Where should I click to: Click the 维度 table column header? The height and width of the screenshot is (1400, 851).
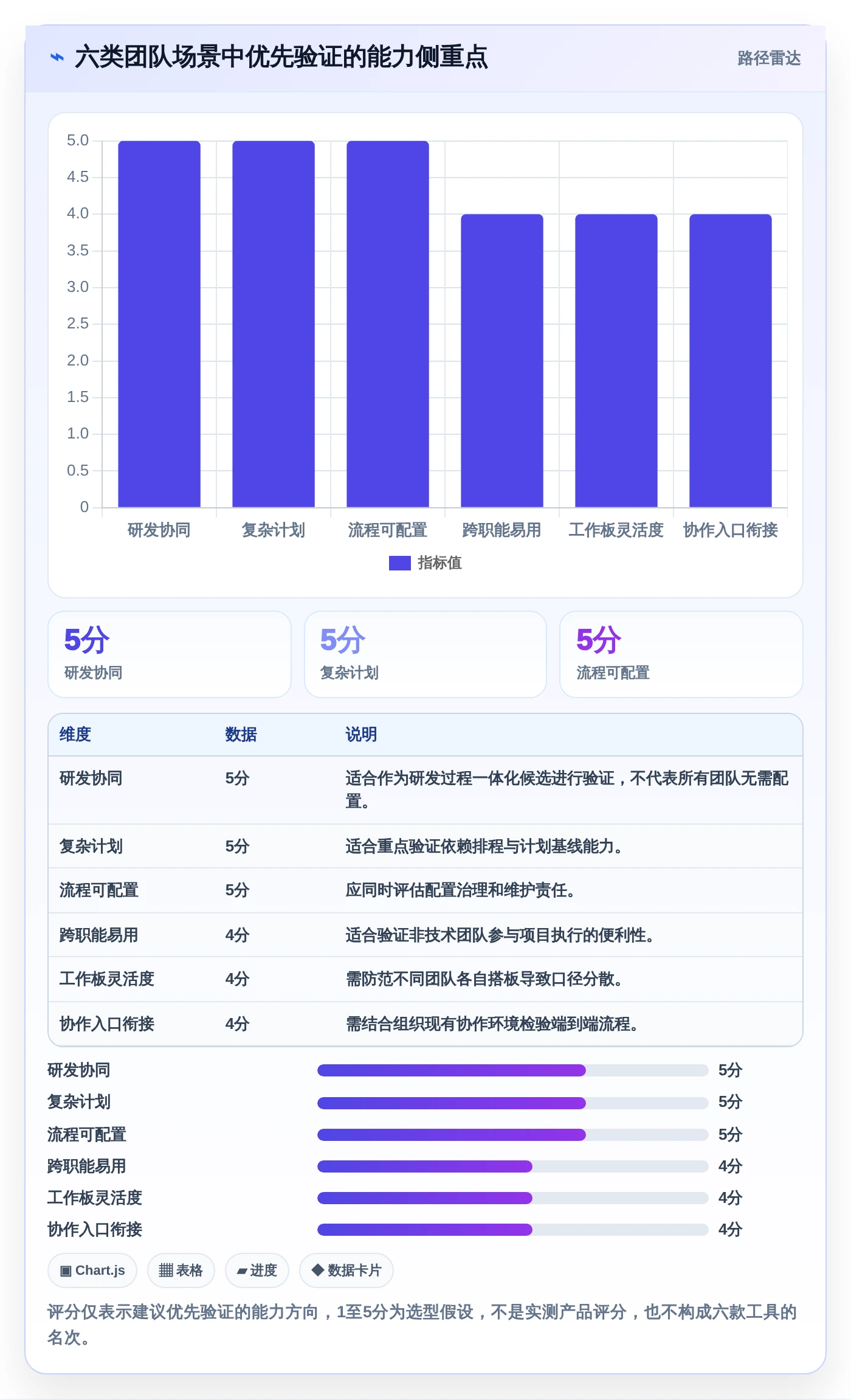[x=75, y=735]
